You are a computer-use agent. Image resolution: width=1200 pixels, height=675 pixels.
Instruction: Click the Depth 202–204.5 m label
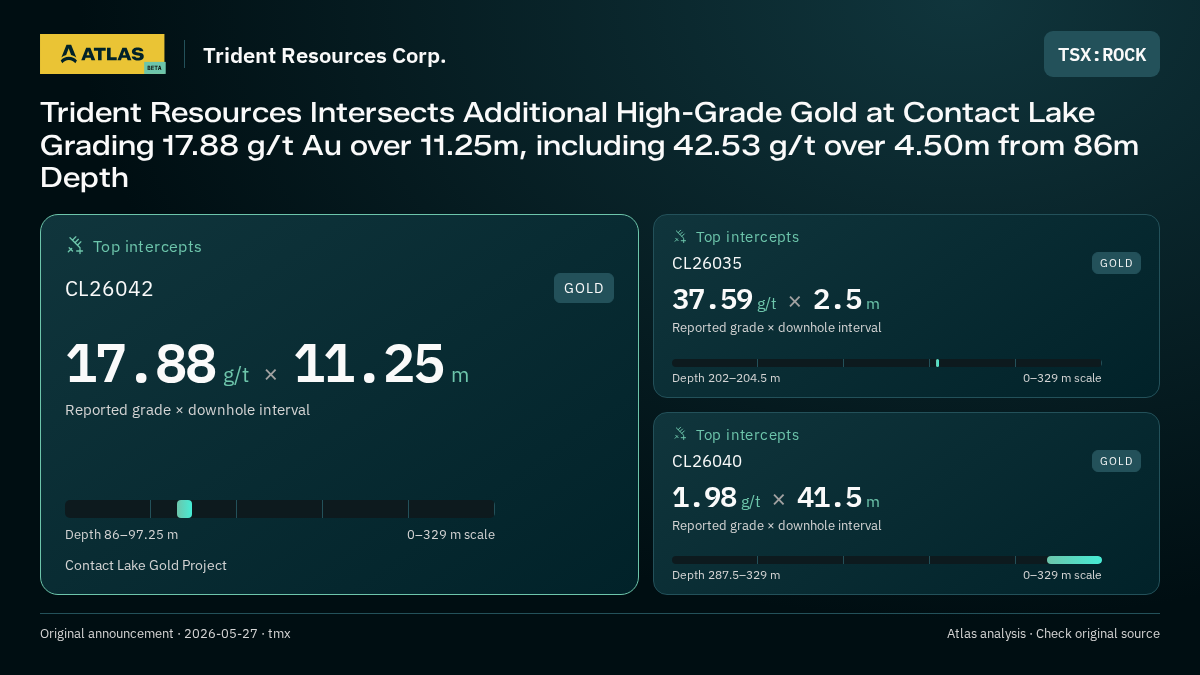[726, 378]
